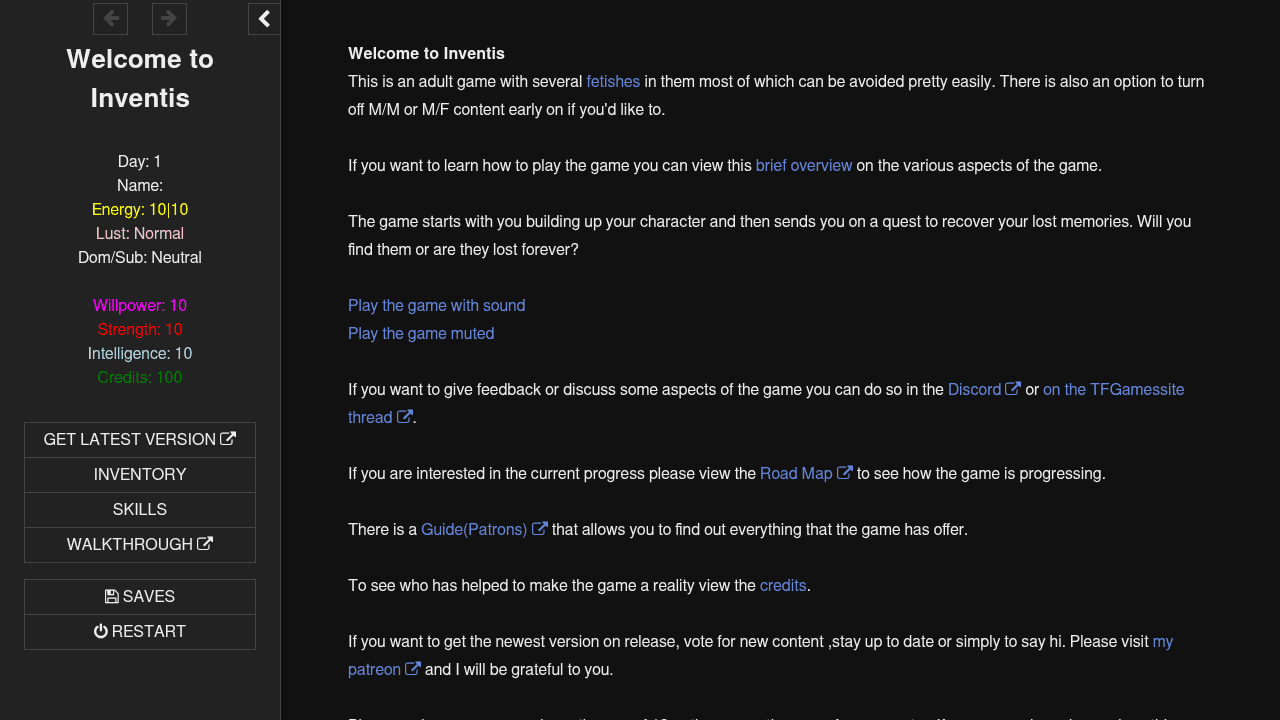
Task: Click the back history arrow
Action: coord(110,18)
